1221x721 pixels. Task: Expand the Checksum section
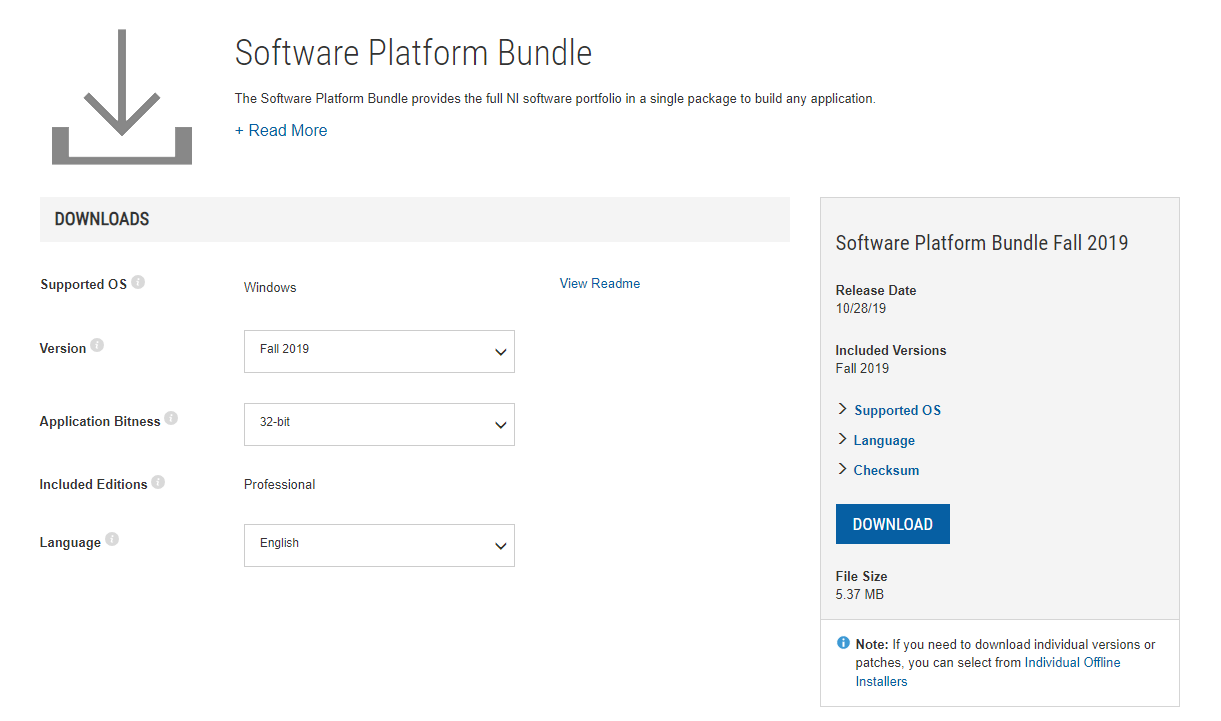[x=885, y=470]
